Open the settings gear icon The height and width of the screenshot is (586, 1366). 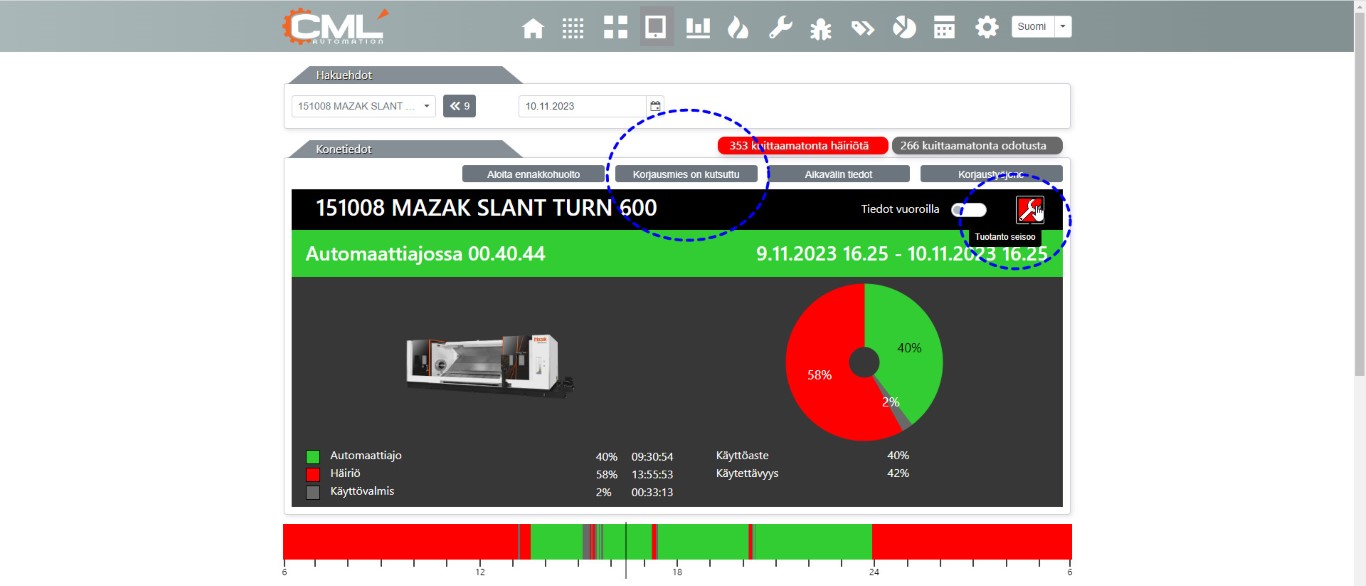point(987,28)
